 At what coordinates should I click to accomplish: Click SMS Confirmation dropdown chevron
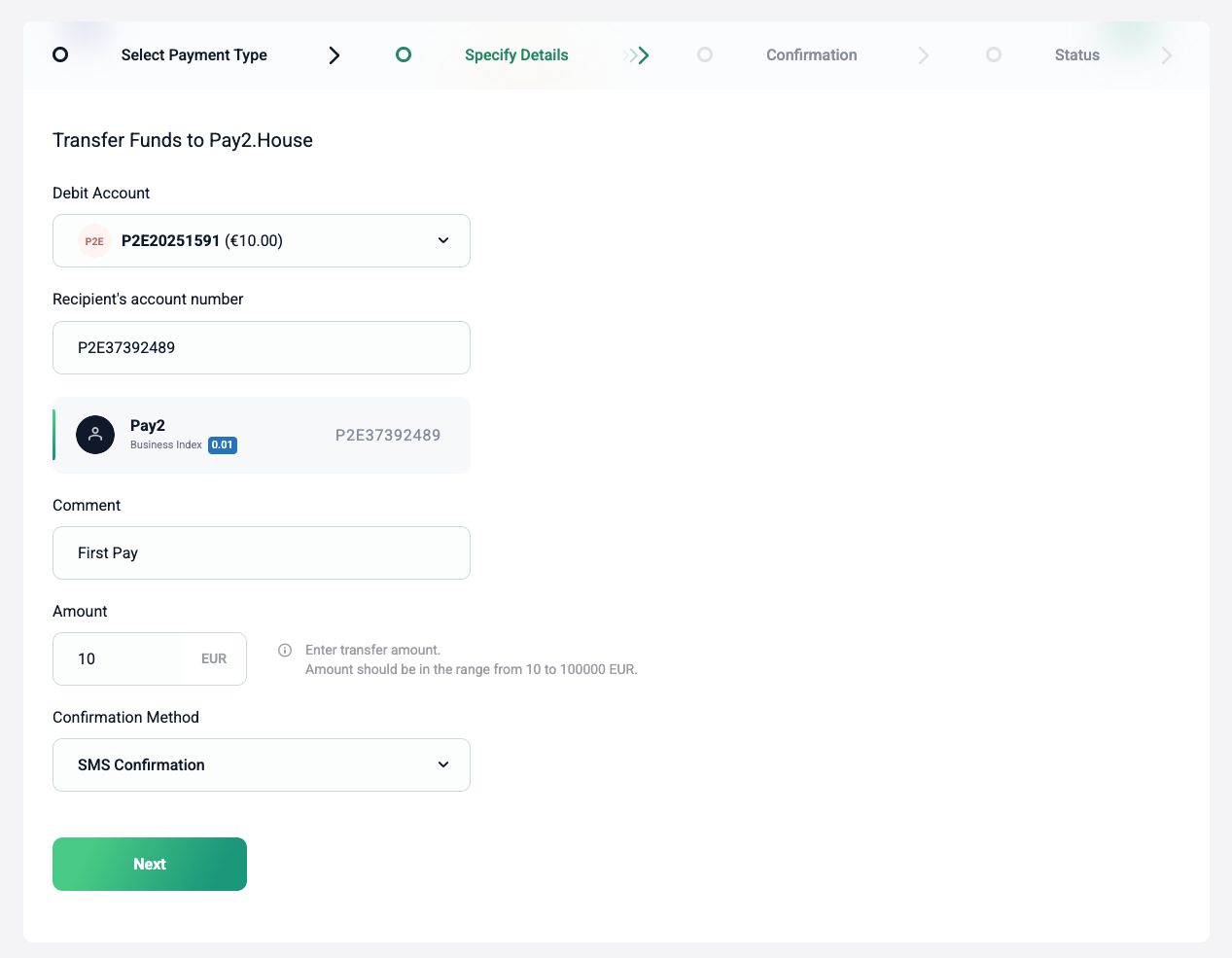pyautogui.click(x=443, y=764)
